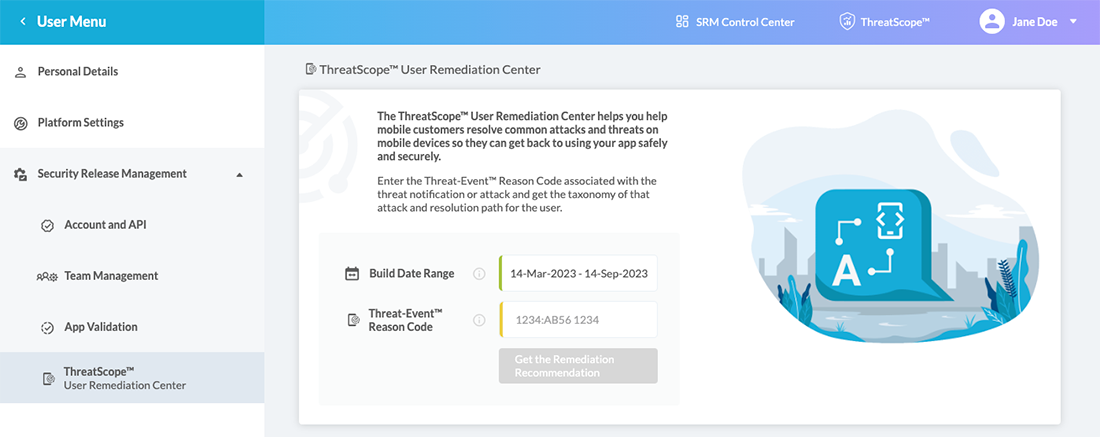
Task: Click the Security Release Management icon
Action: point(20,174)
